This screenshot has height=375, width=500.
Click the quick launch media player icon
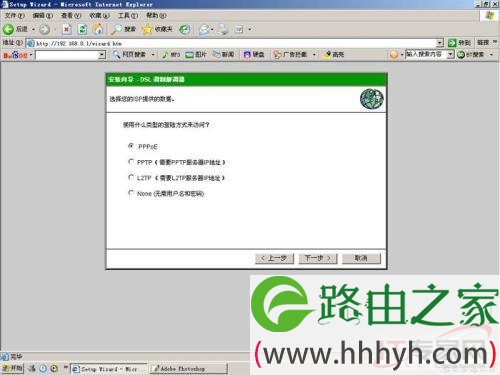tap(54, 368)
